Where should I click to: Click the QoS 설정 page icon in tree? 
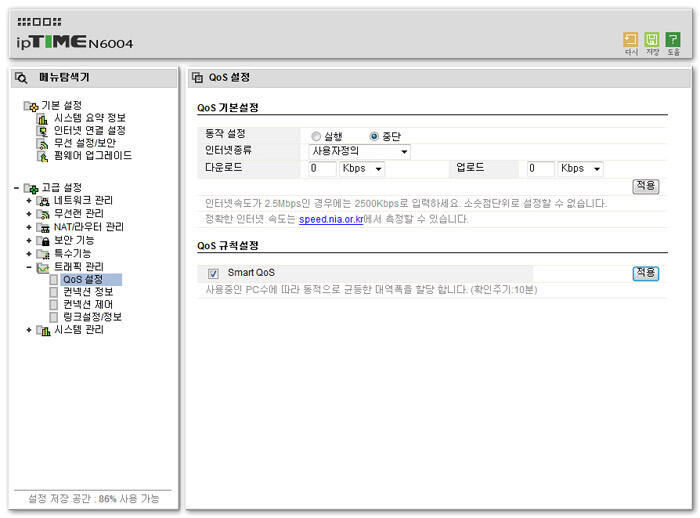point(54,280)
